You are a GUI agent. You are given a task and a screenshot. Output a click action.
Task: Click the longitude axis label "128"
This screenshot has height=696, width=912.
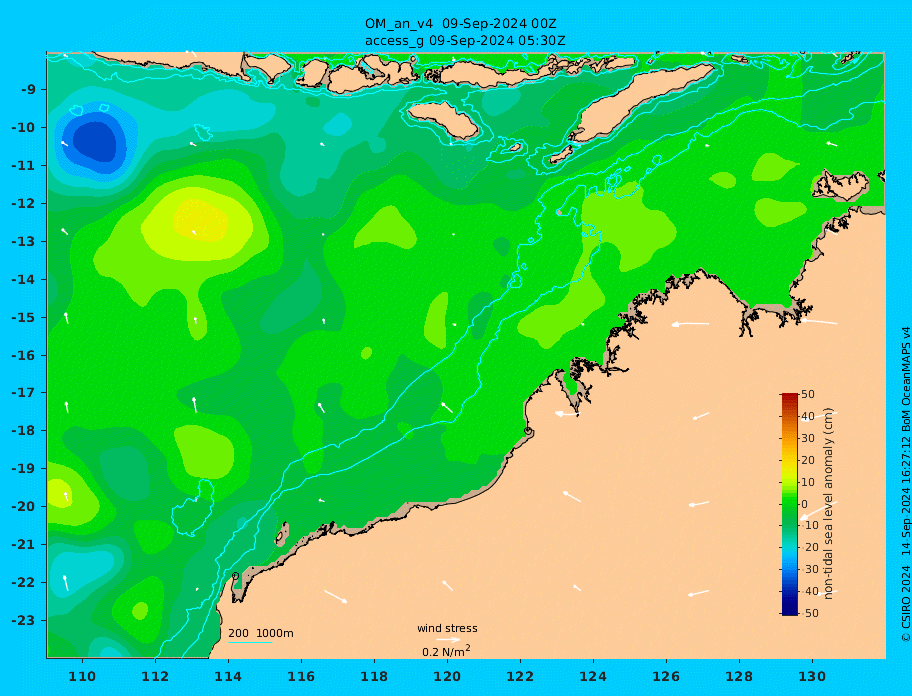739,676
